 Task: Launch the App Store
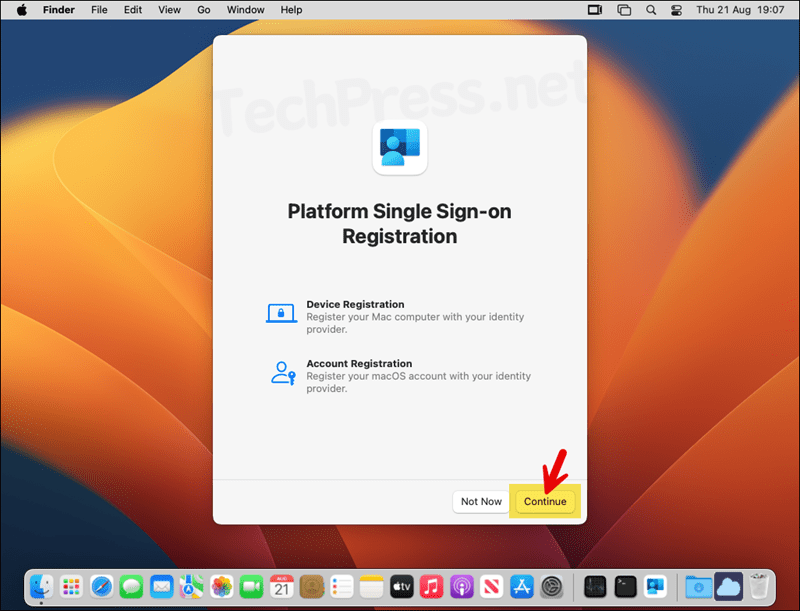pos(521,587)
